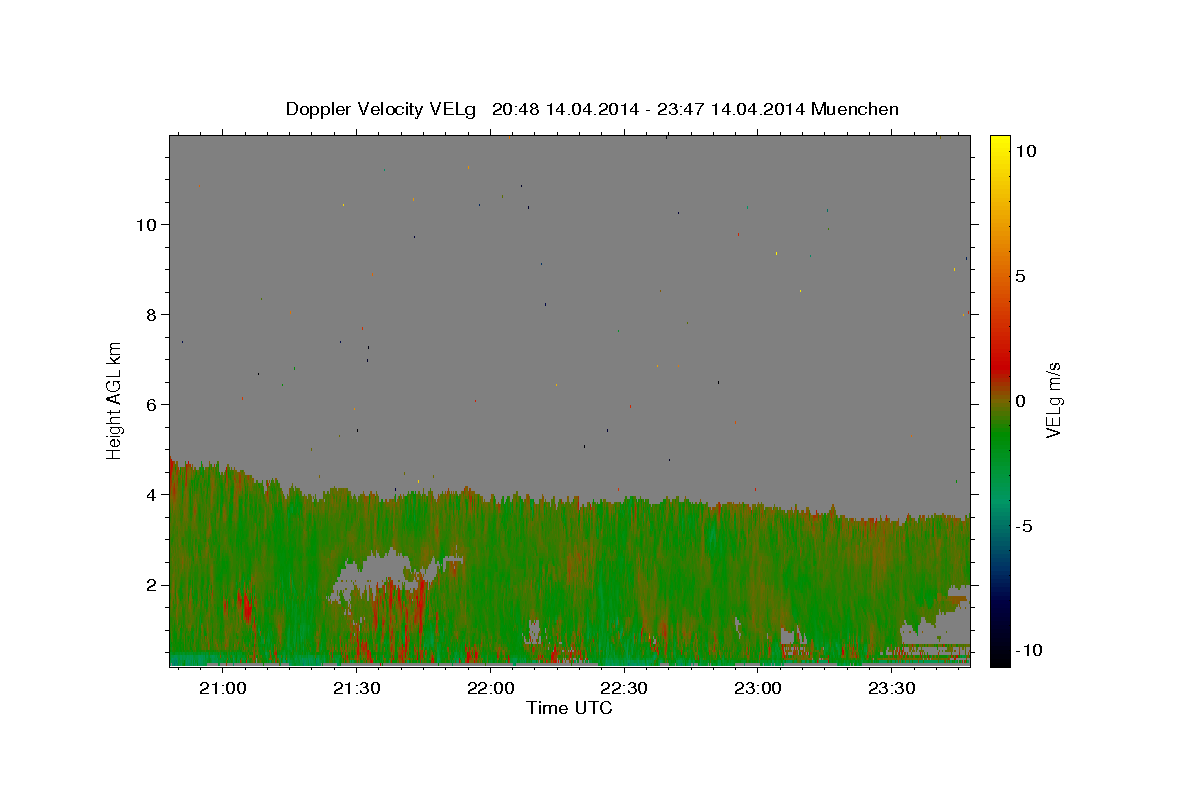
Task: Click the colorbar label -5
Action: (x=1026, y=526)
